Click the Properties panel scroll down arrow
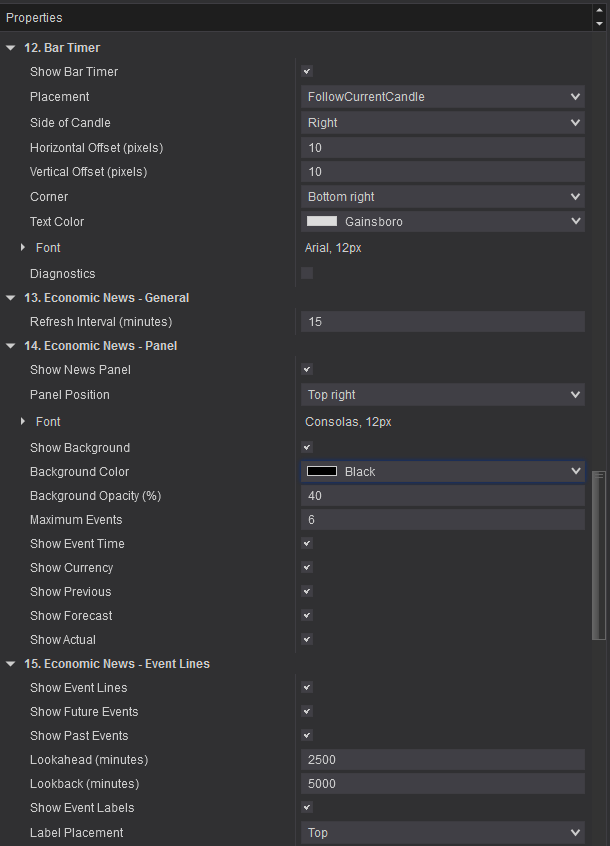 click(x=599, y=24)
